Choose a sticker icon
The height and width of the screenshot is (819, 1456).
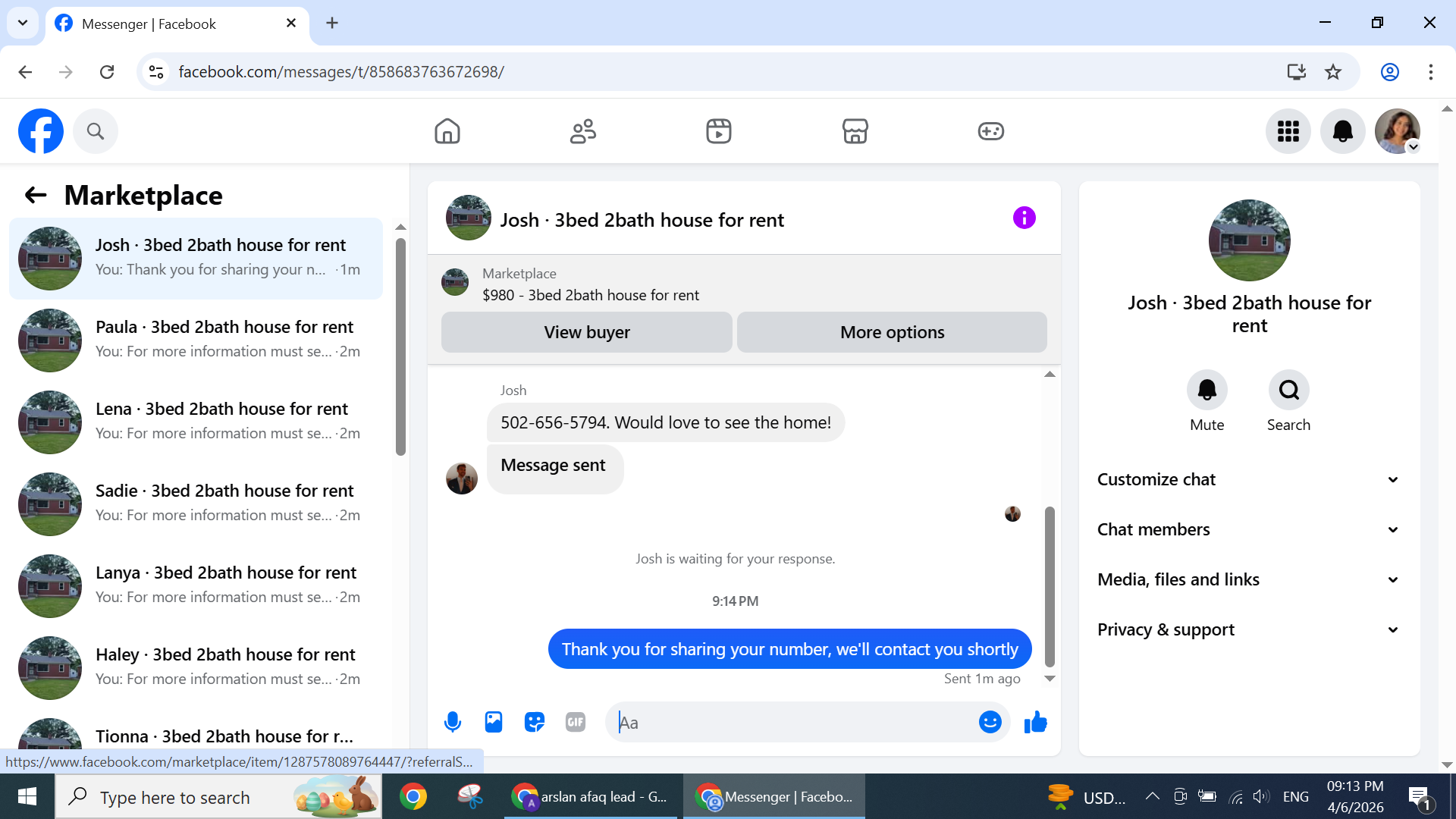(535, 722)
